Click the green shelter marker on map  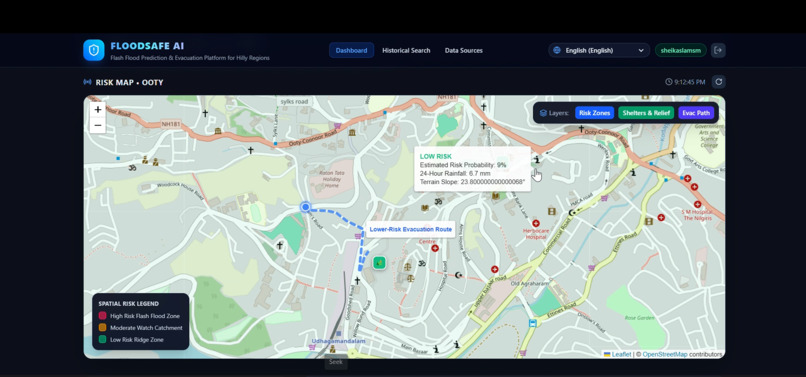point(379,263)
